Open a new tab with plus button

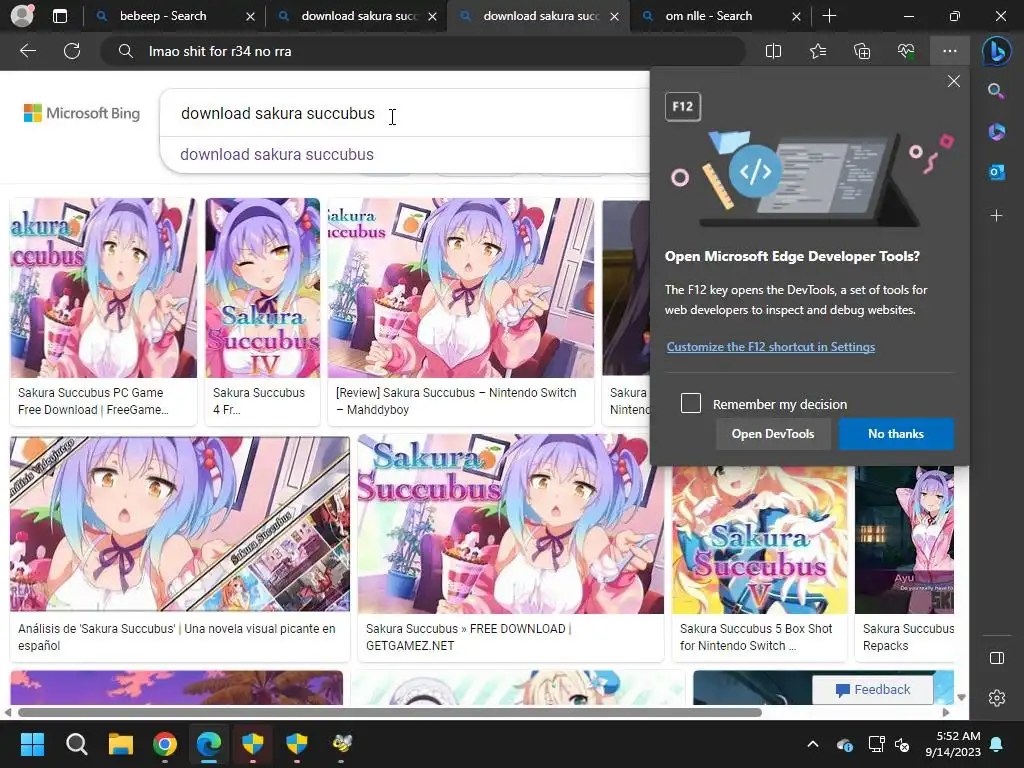pos(829,16)
